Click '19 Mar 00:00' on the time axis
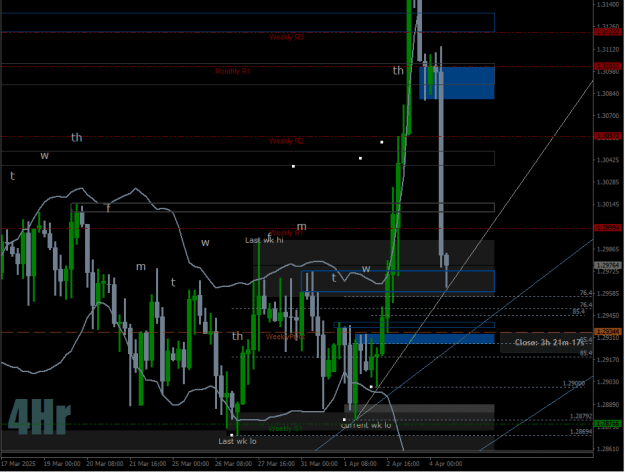625x472 pixels. click(62, 464)
